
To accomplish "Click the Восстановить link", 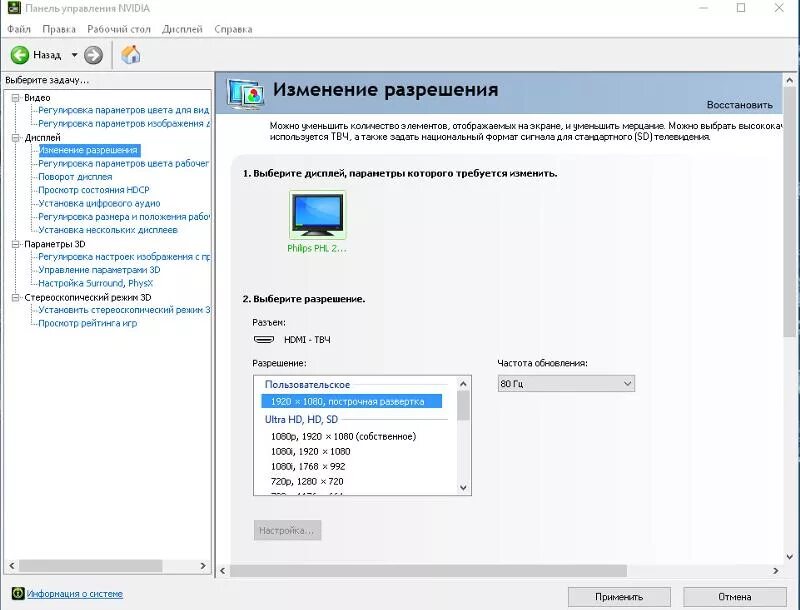I will 739,105.
